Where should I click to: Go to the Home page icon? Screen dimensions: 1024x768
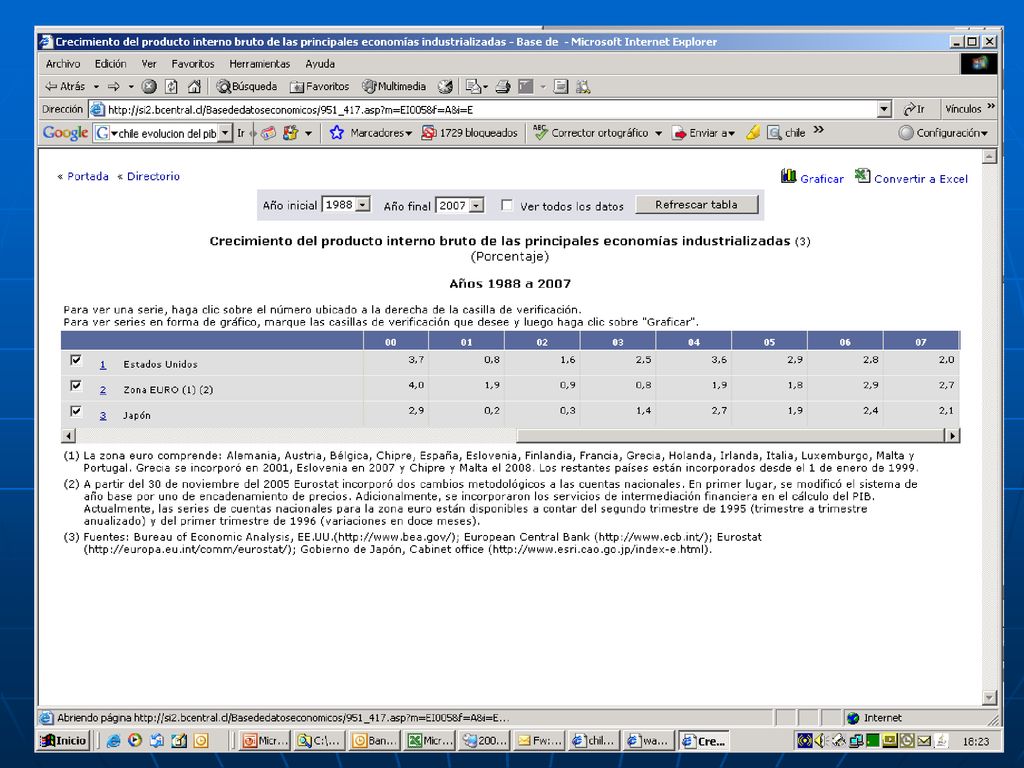click(x=194, y=86)
